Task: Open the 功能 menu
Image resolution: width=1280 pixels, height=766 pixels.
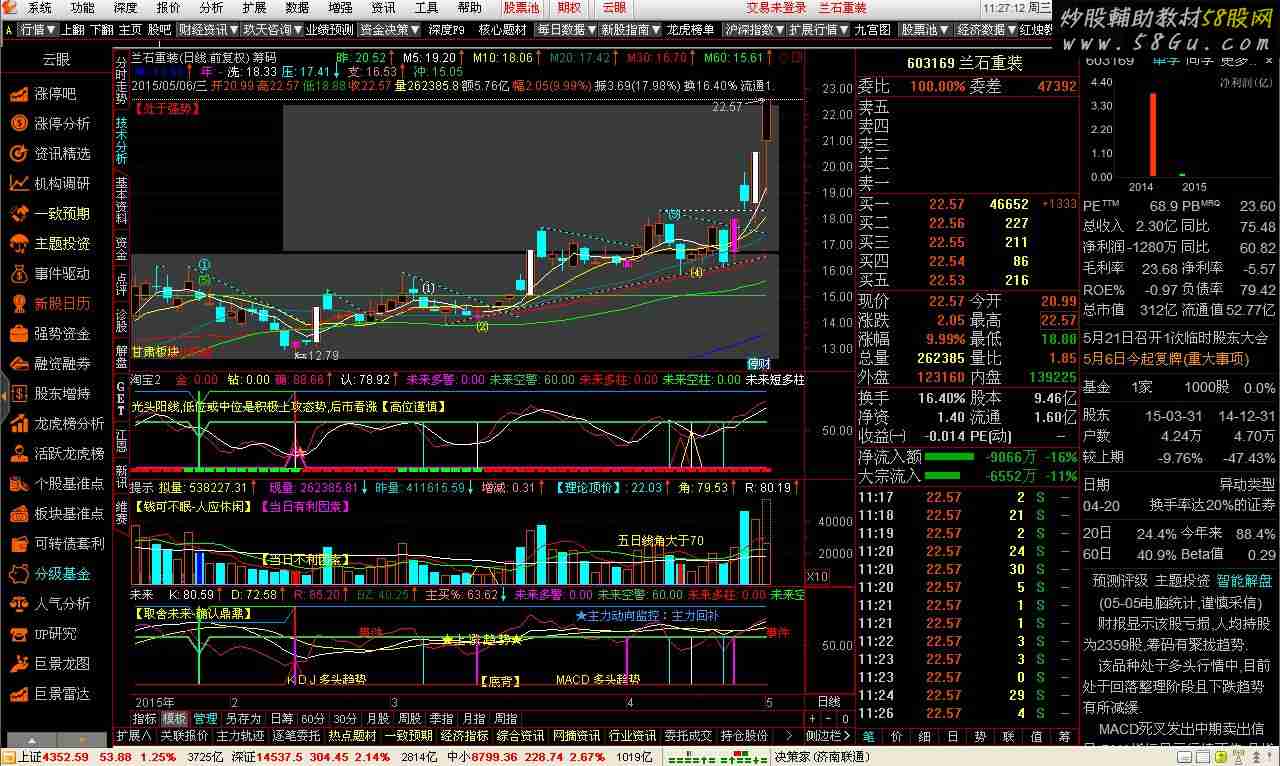Action: (83, 7)
